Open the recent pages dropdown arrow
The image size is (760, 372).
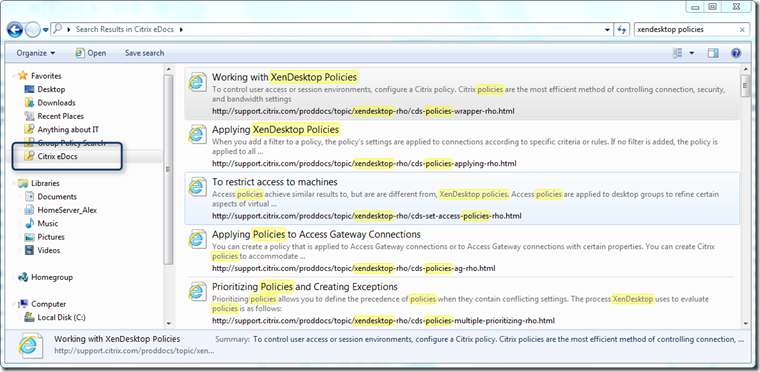[x=46, y=30]
